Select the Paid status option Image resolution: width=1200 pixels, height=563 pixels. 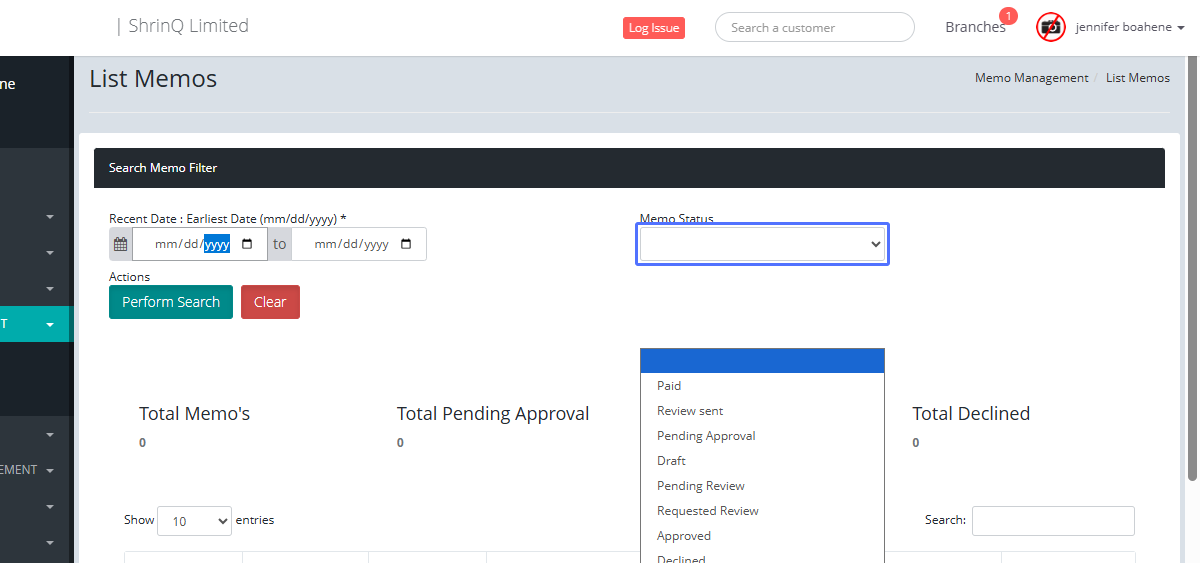click(669, 386)
